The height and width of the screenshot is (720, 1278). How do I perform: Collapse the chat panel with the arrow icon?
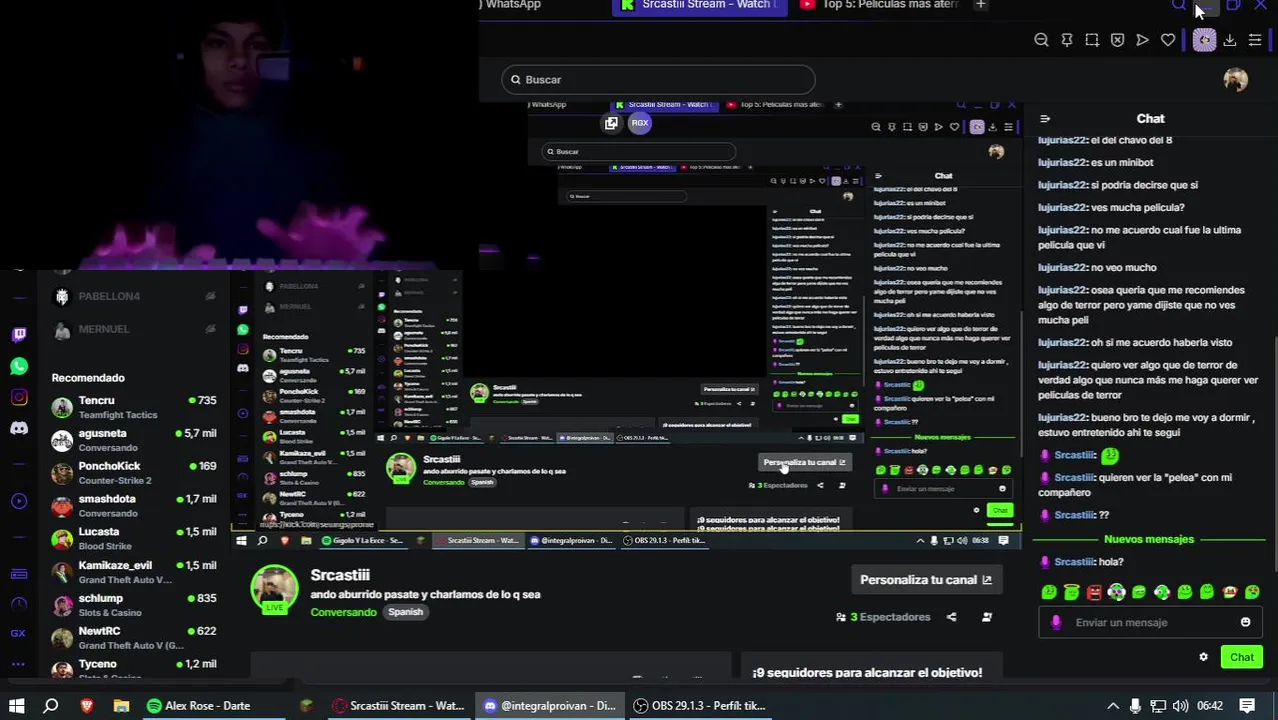[x=1045, y=119]
